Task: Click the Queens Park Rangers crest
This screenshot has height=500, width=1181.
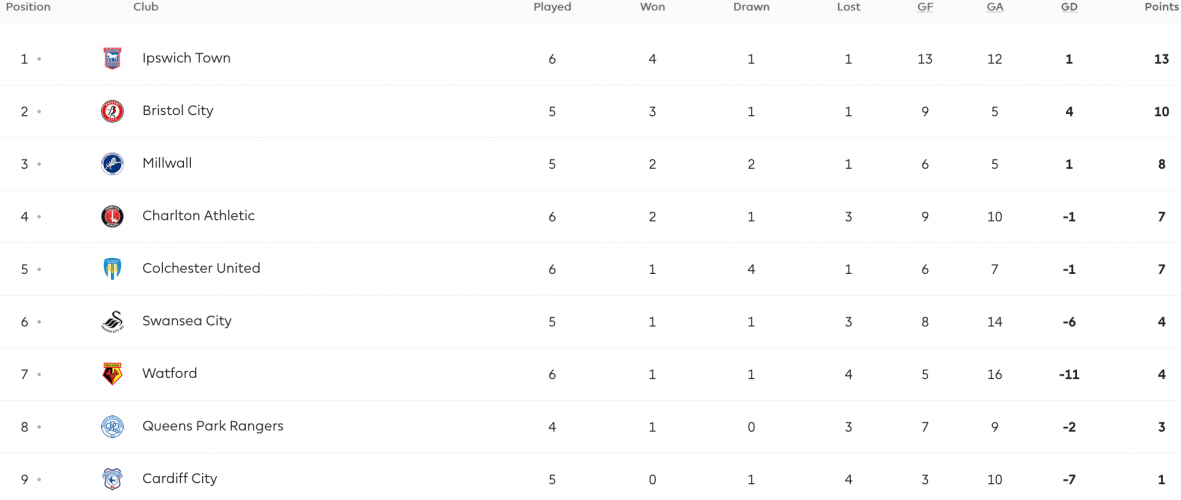Action: [112, 426]
